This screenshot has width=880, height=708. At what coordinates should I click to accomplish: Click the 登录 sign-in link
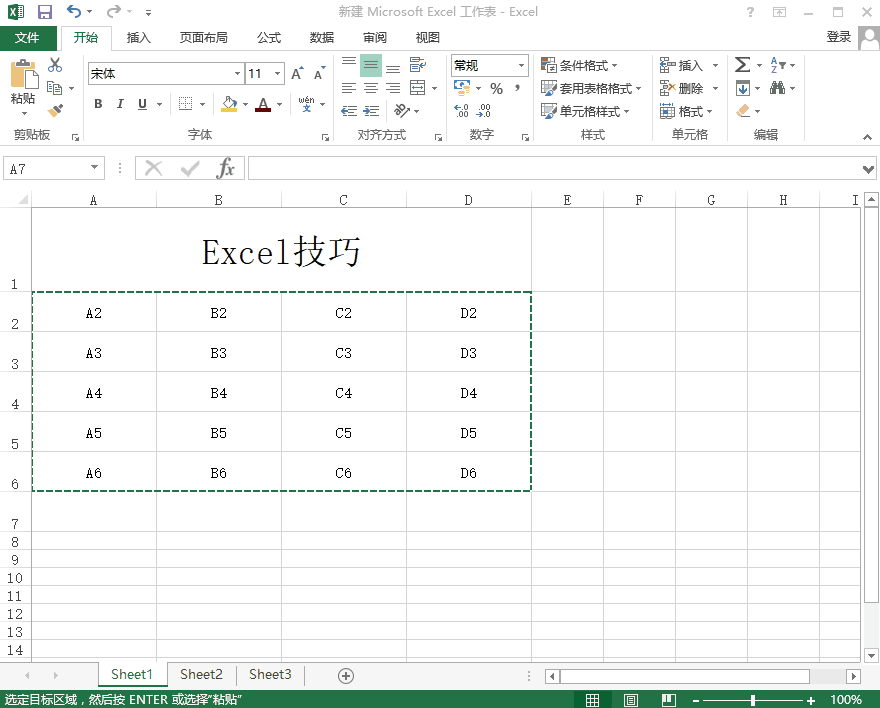(838, 37)
